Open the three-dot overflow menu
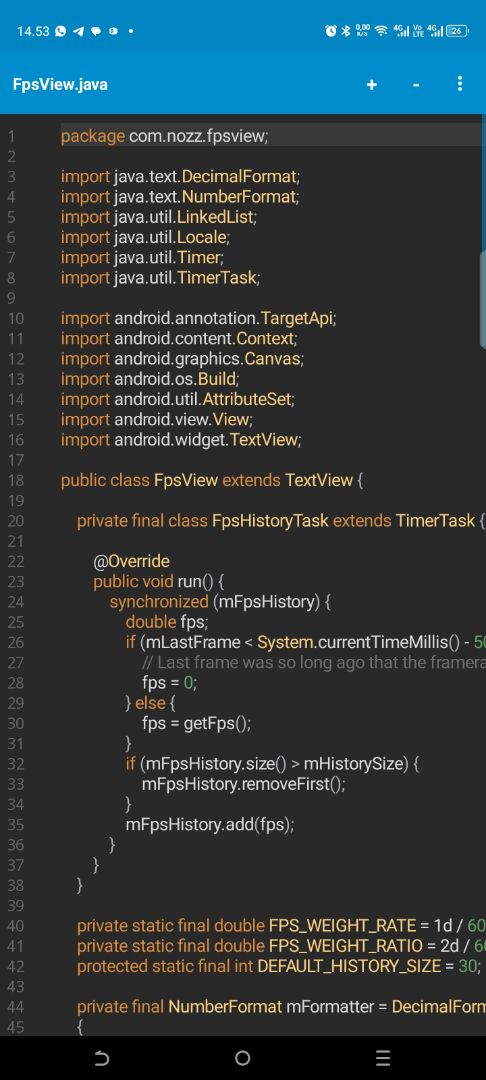The height and width of the screenshot is (1080, 486). [460, 84]
